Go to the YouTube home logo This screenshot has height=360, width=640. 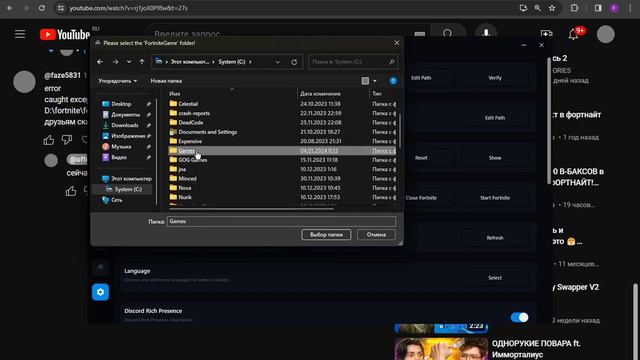click(x=65, y=35)
